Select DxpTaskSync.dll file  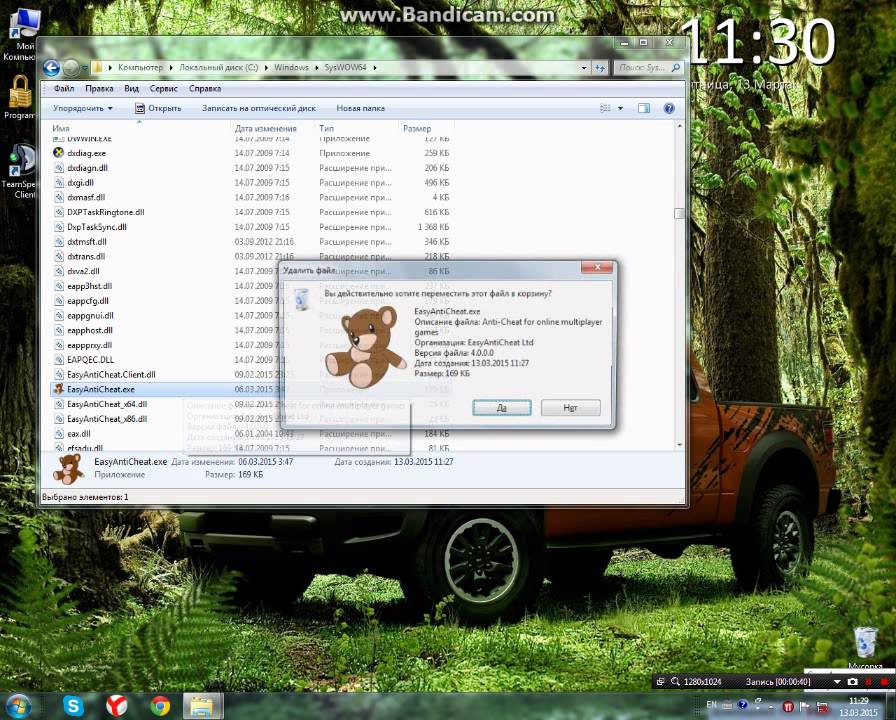pos(97,227)
